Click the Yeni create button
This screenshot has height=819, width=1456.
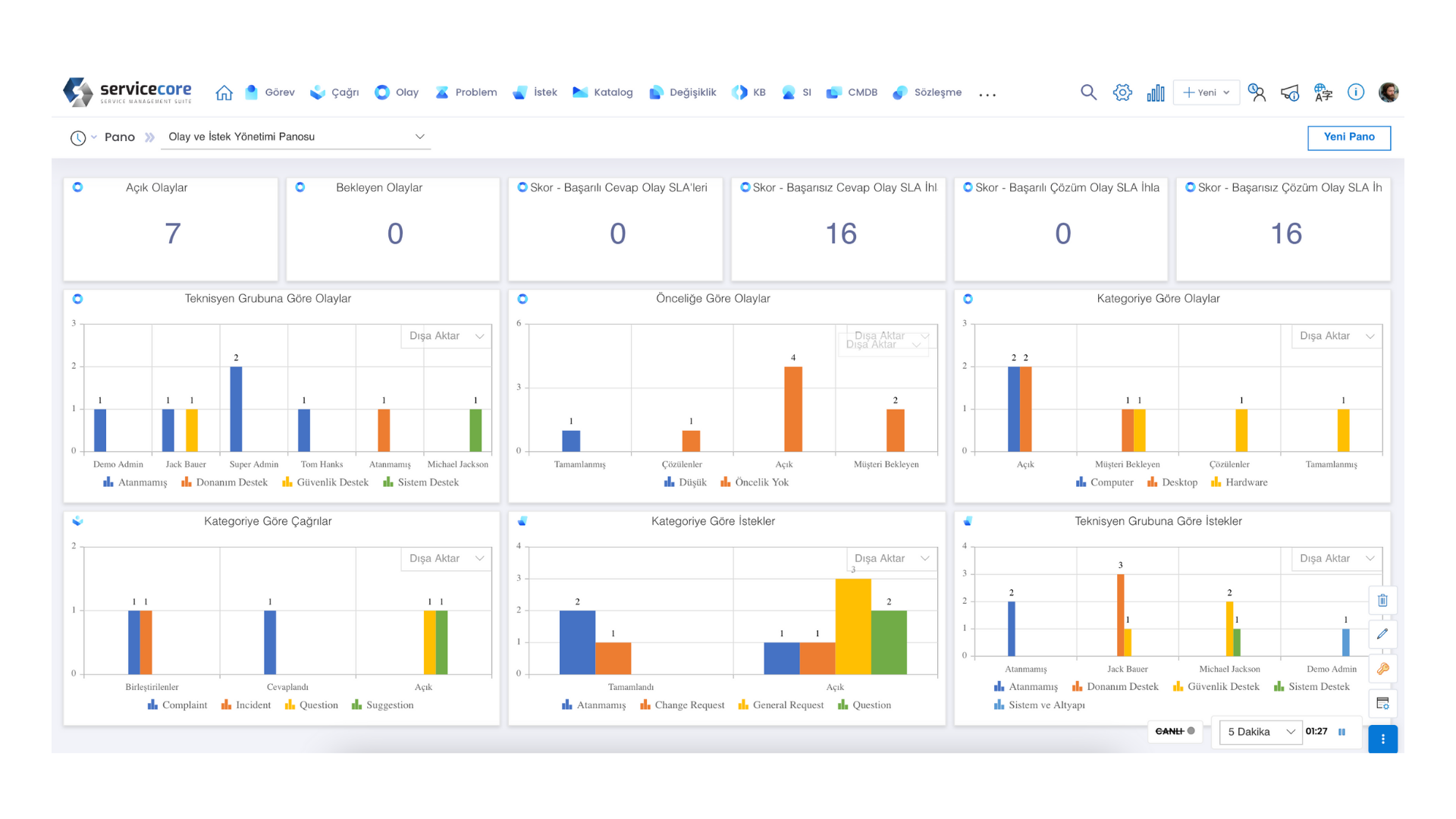point(1206,93)
